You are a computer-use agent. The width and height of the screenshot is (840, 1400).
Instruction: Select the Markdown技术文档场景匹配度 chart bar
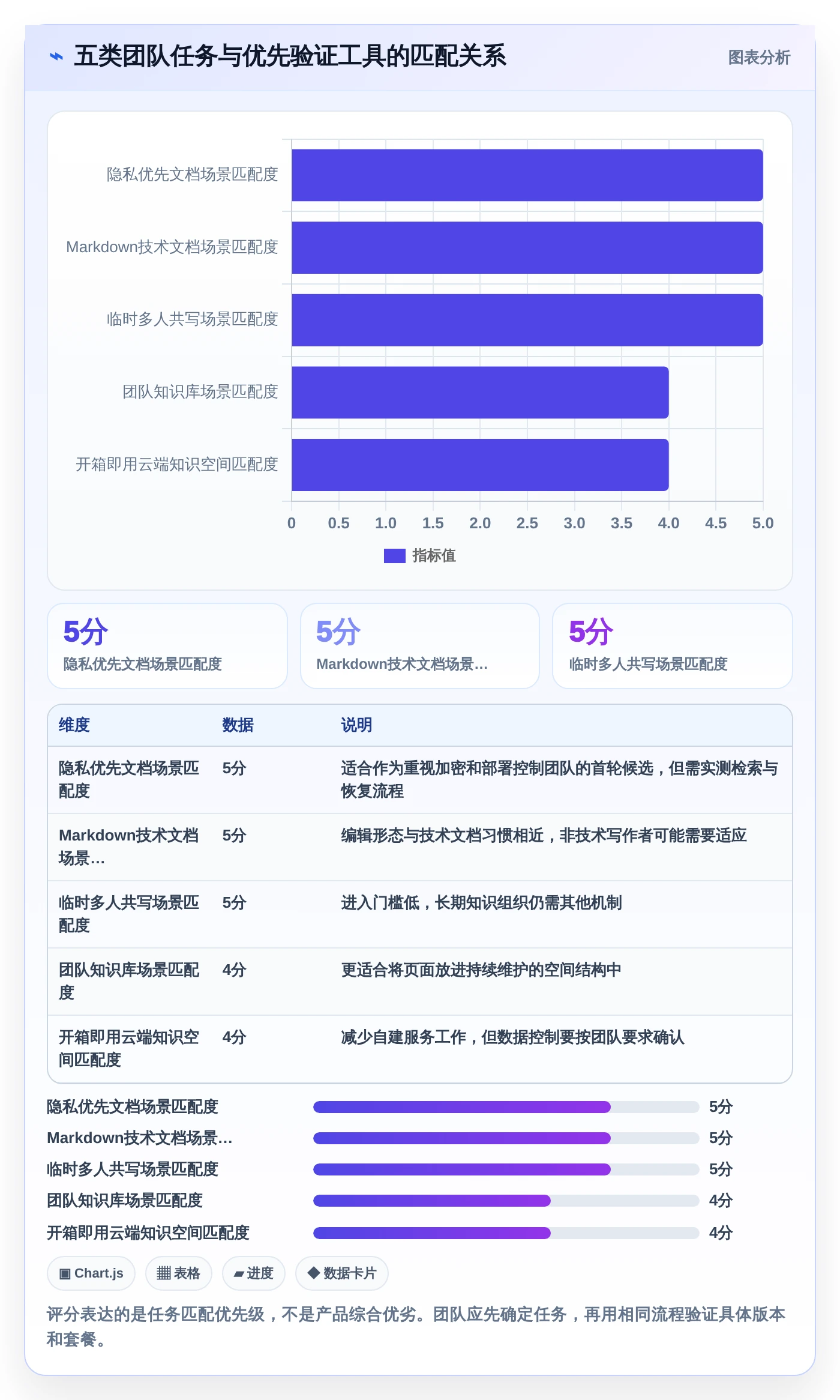[527, 247]
